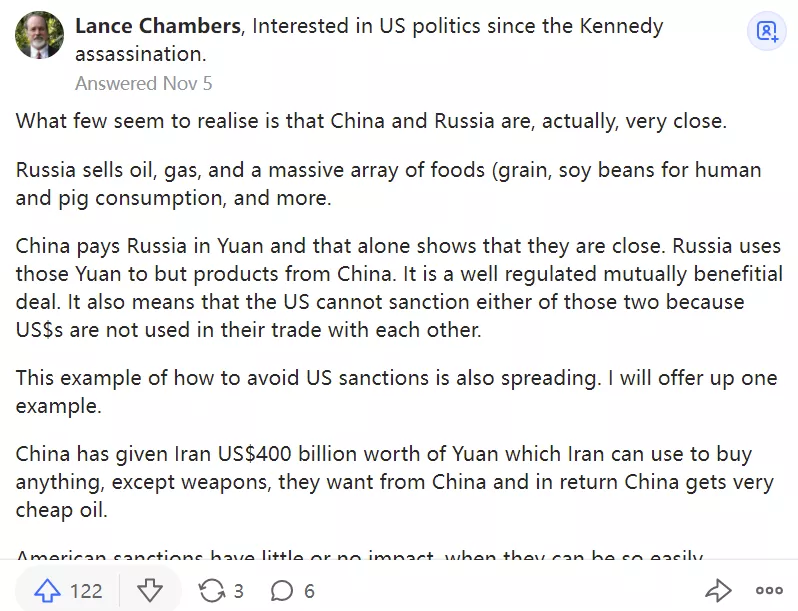Screen dimensions: 798x611
Task: Open the three-dot more options menu
Action: point(769,591)
